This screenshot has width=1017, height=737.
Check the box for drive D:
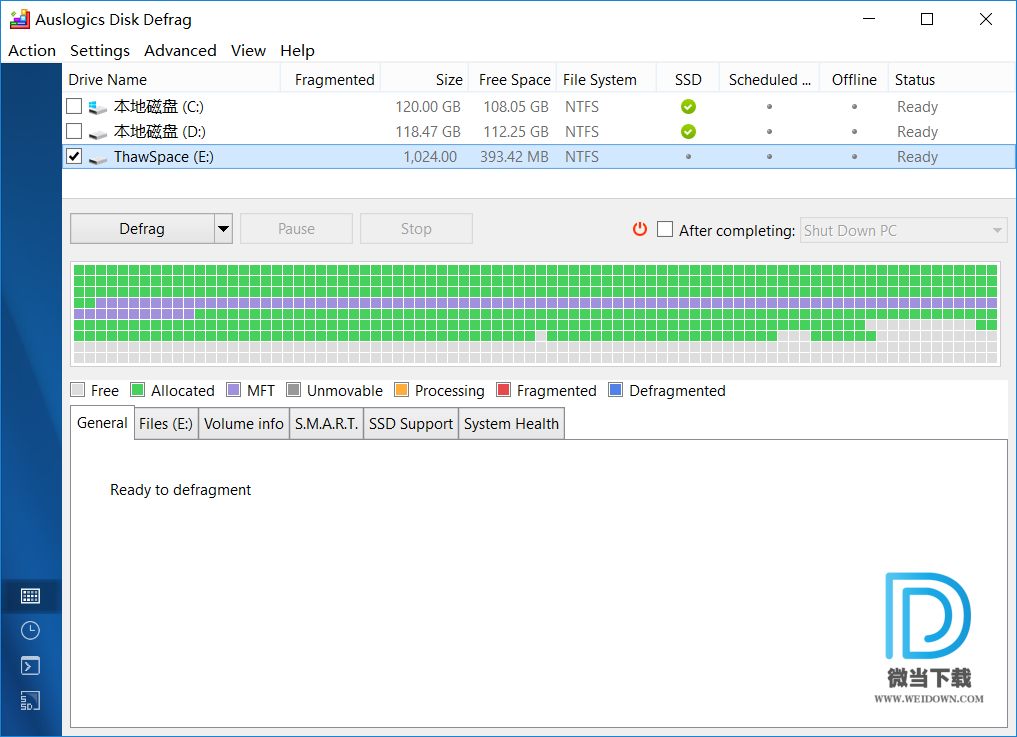(x=74, y=131)
